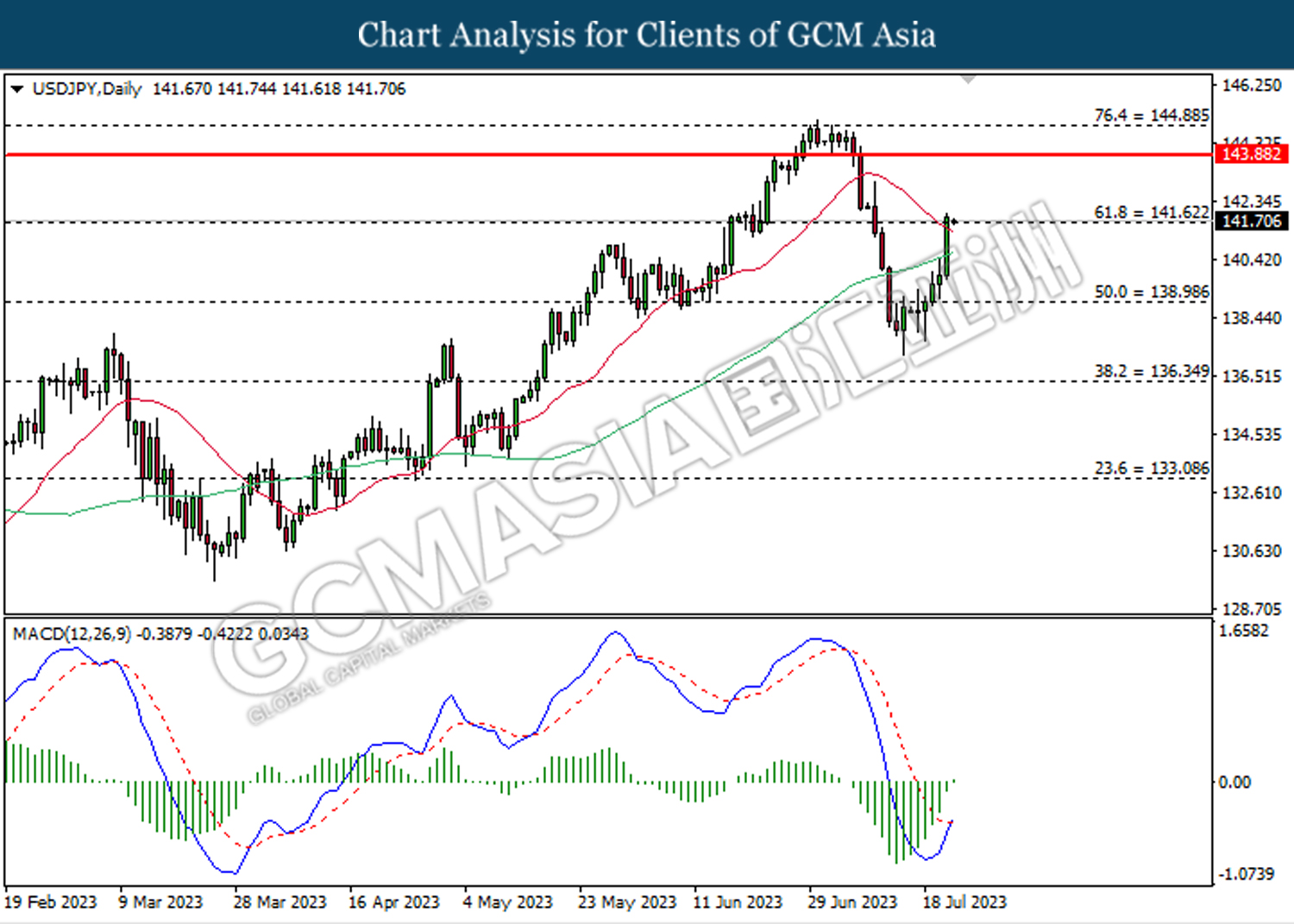Click the 138.440 price axis value
The width and height of the screenshot is (1294, 924).
(1252, 317)
